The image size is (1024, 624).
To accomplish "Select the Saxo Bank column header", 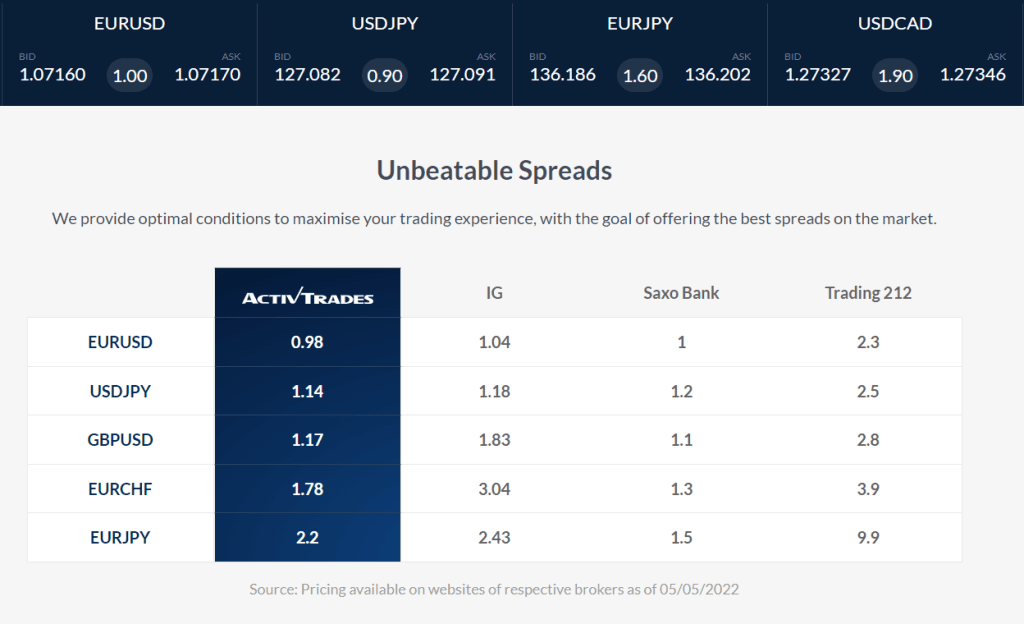I will 681,293.
